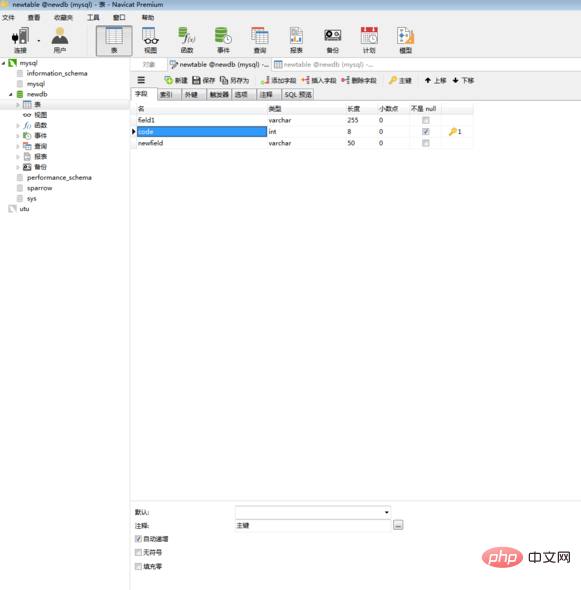This screenshot has width=581, height=590.
Task: Enable the unsigned (无符号) checkbox
Action: (x=138, y=552)
